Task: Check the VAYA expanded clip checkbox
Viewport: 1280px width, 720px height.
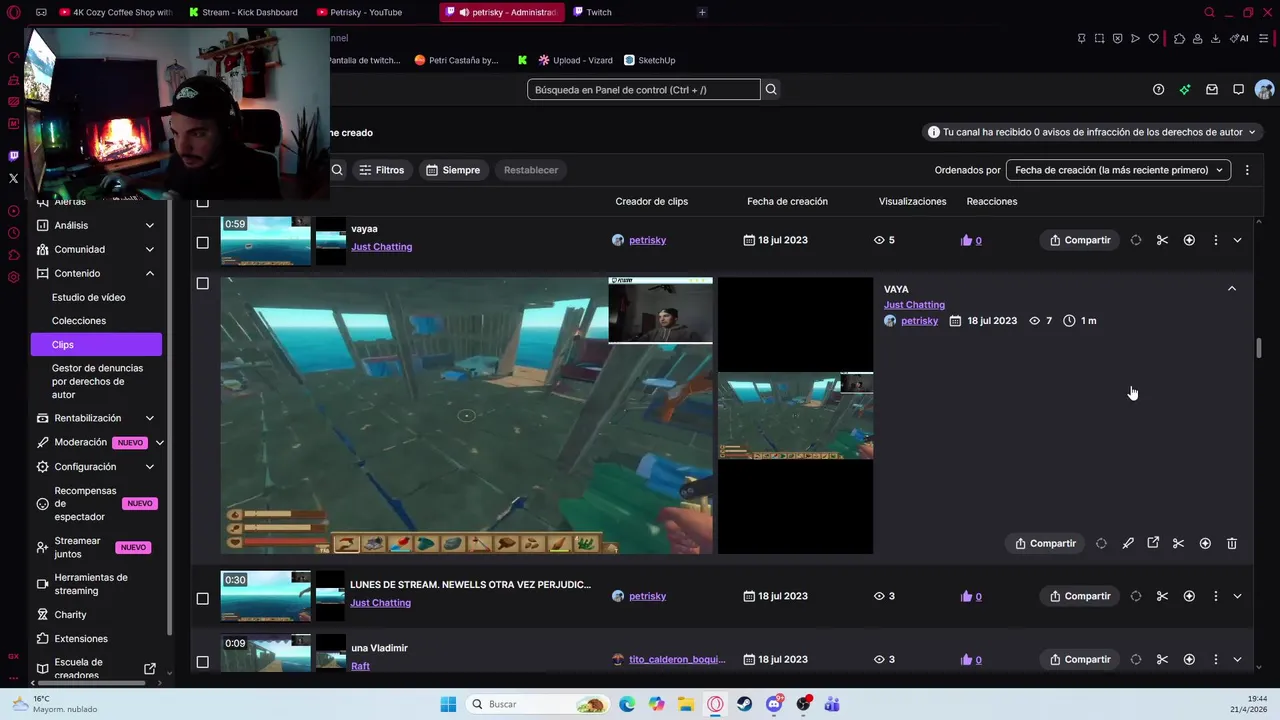Action: (202, 283)
